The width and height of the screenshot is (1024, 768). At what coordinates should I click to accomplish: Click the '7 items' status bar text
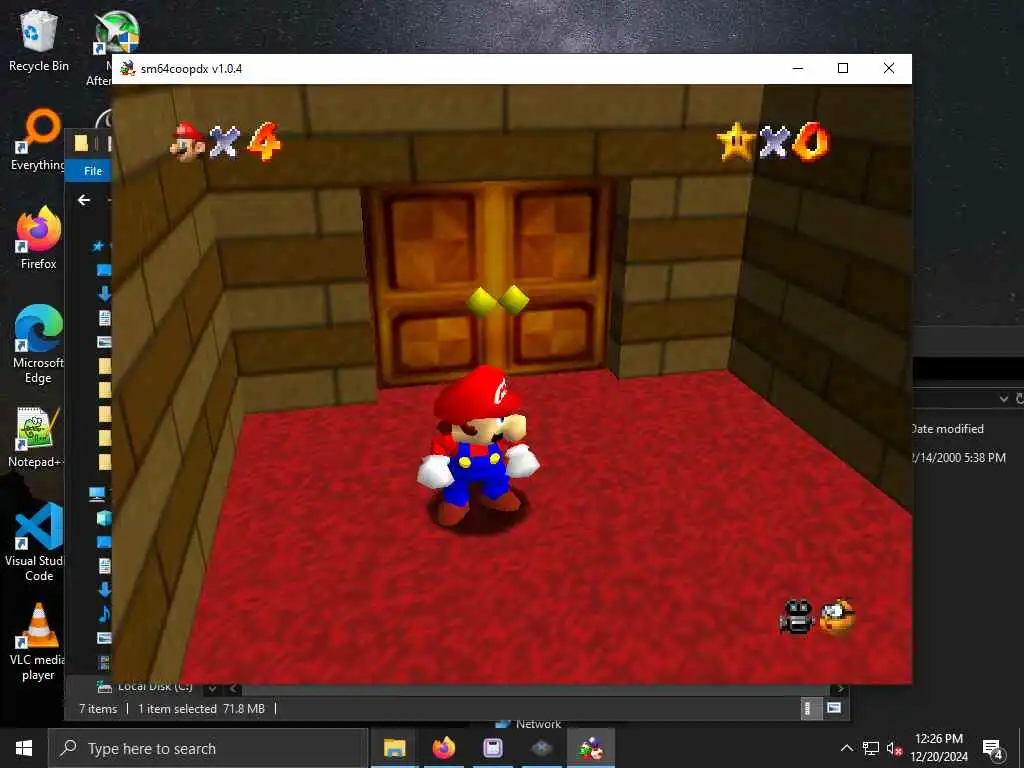(98, 709)
